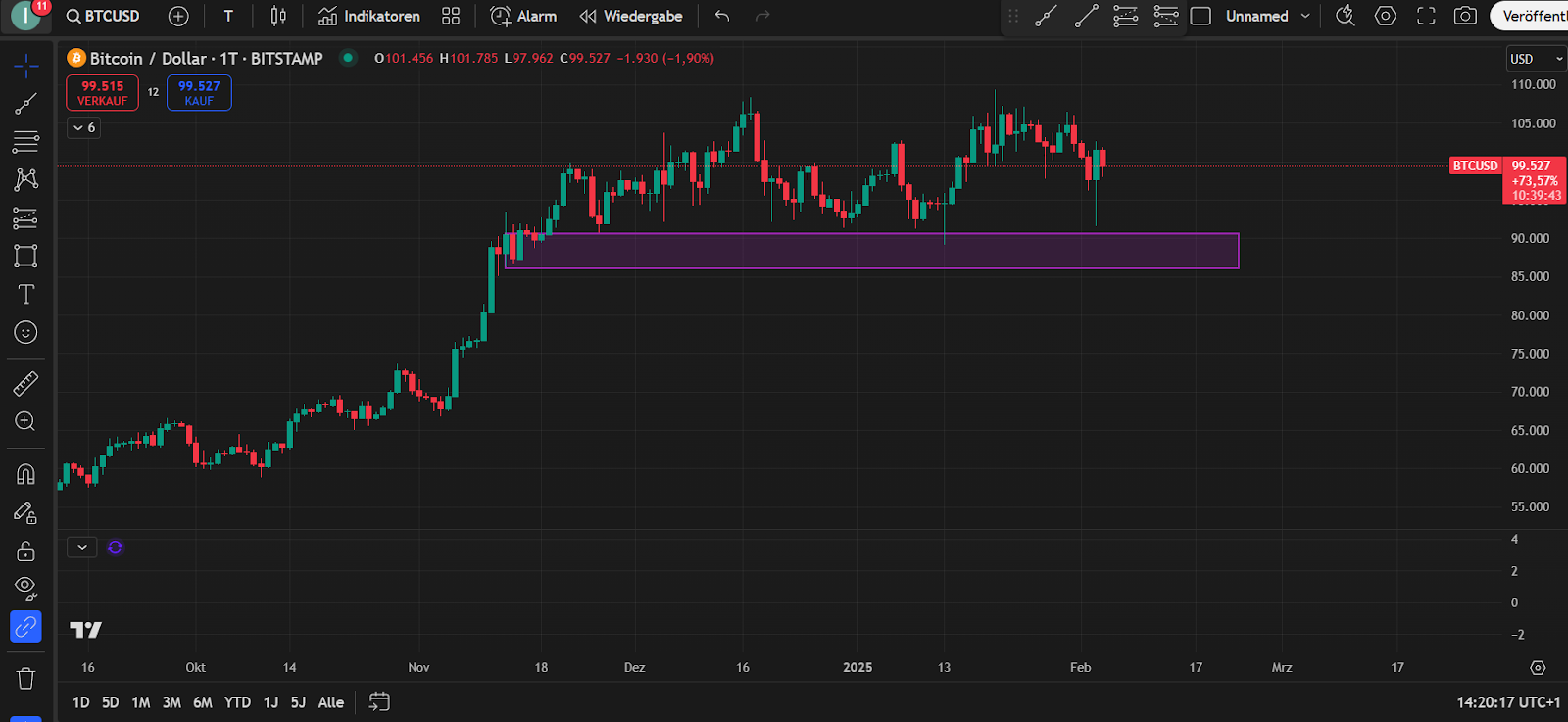The image size is (1568, 722).
Task: Select the text annotation tool
Action: (25, 294)
